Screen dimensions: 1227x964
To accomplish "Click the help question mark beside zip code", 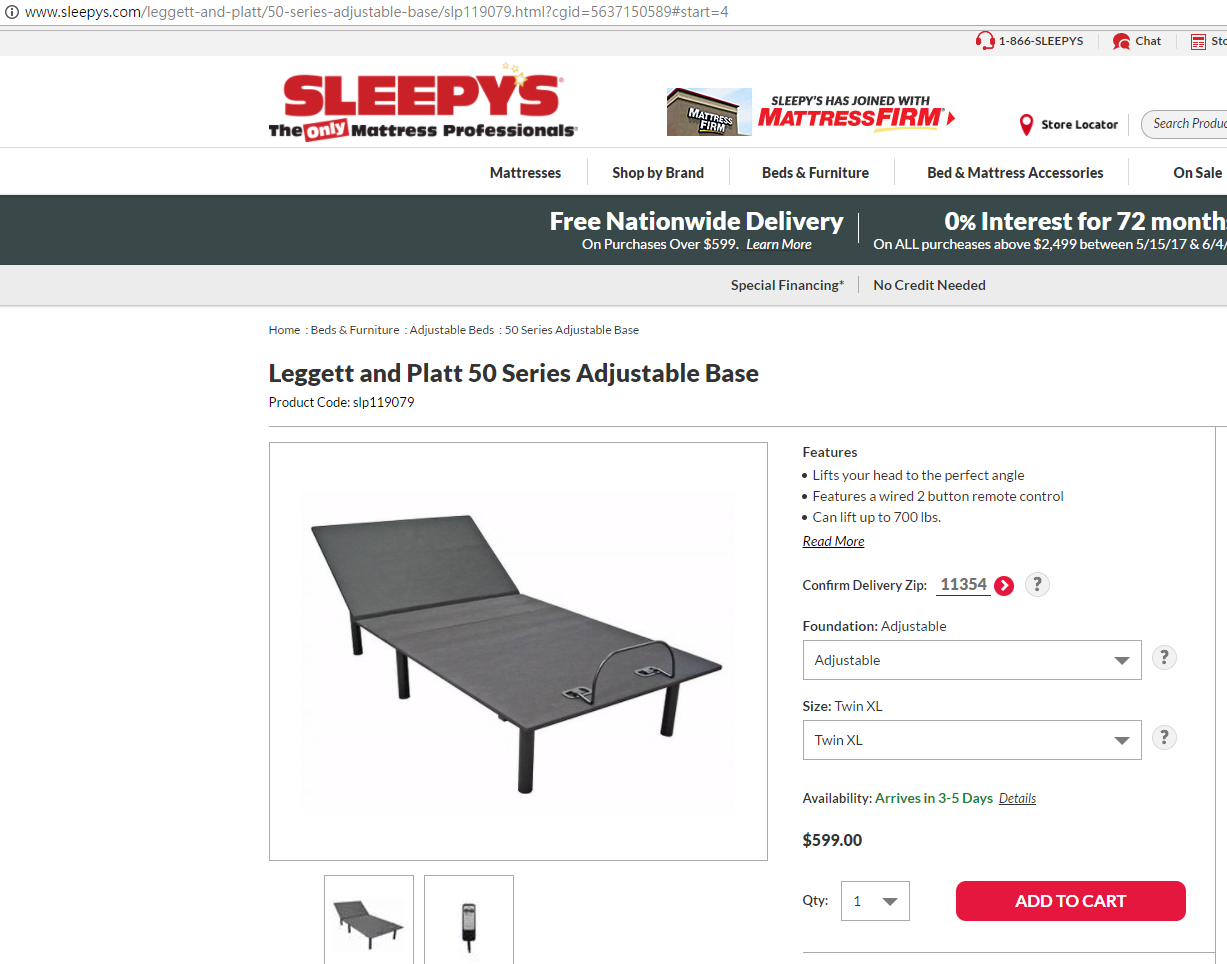I will pyautogui.click(x=1037, y=584).
